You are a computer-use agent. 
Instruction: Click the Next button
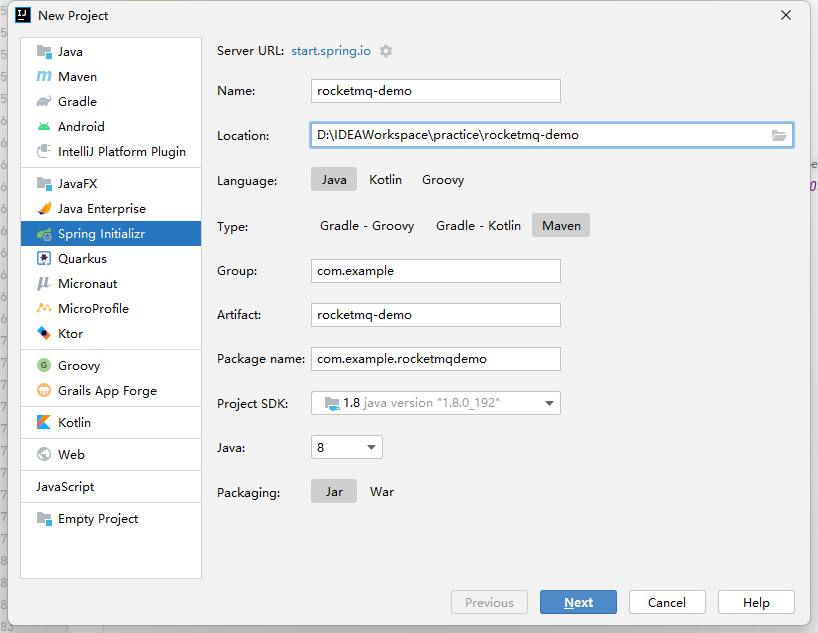(x=579, y=602)
